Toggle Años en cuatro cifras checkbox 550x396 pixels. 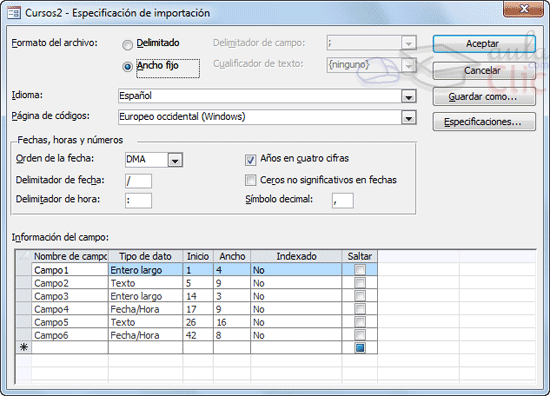point(250,160)
